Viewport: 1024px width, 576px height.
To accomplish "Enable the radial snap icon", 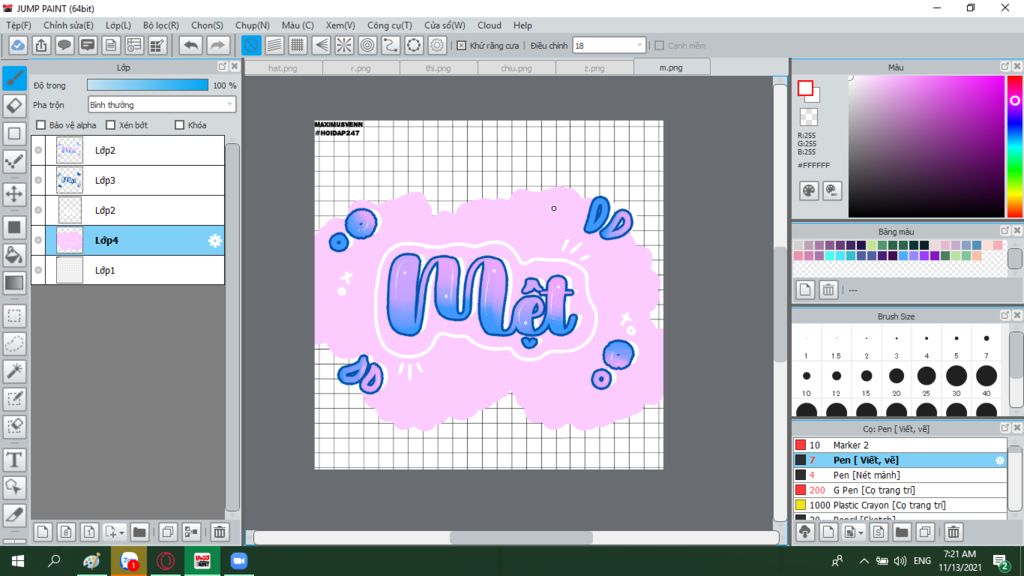I will click(344, 45).
